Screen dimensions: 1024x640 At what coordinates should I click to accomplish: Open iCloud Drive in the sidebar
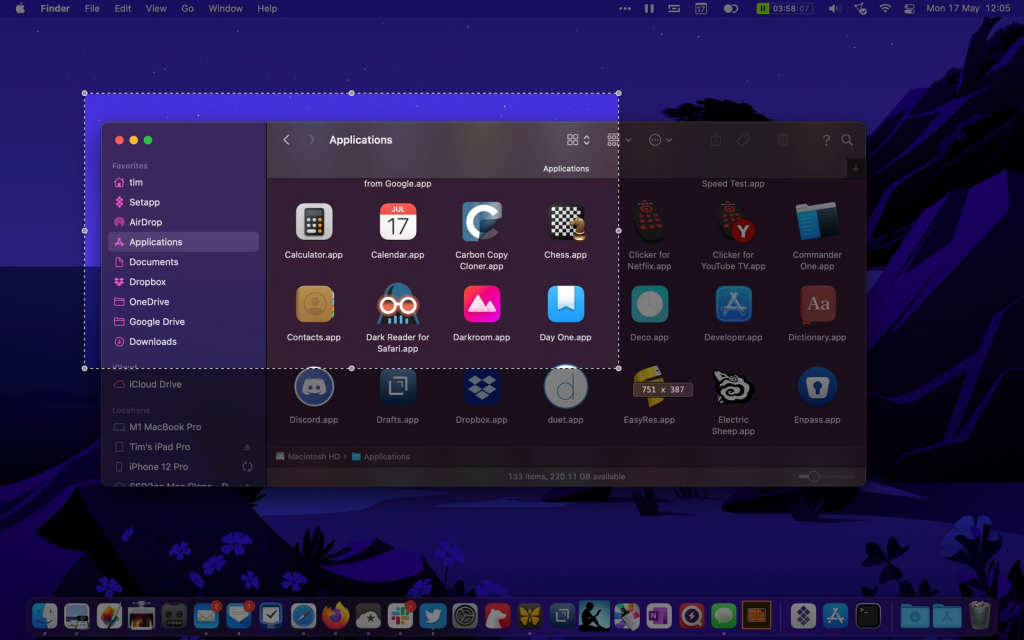point(184,384)
